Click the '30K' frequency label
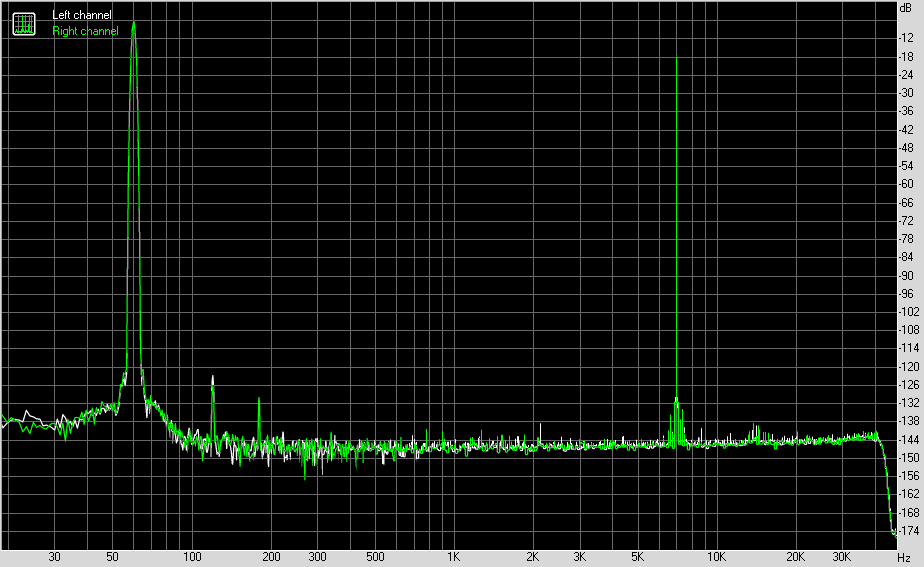The height and width of the screenshot is (567, 924). point(842,557)
